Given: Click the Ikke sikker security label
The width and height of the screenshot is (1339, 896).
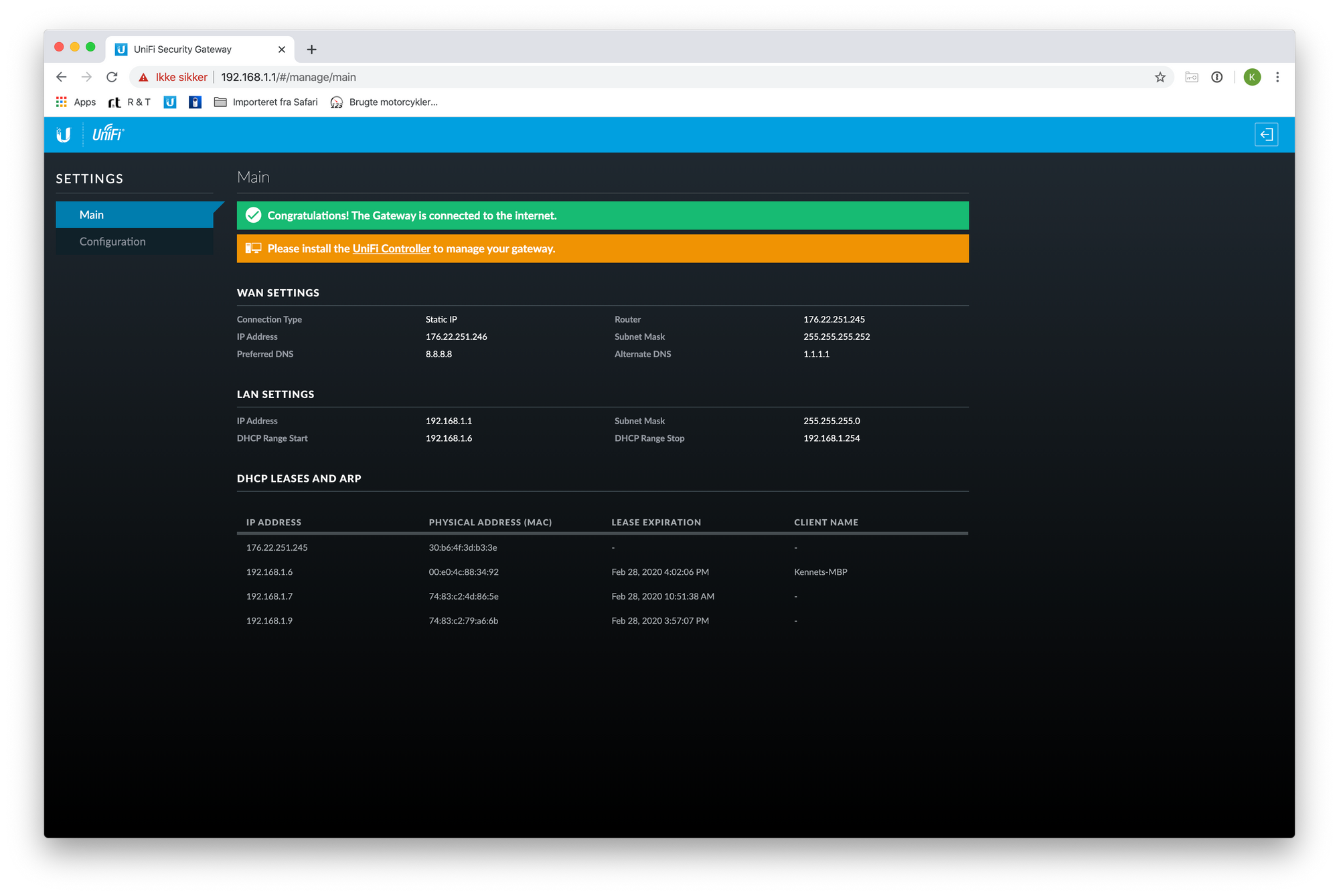Looking at the screenshot, I should (x=181, y=77).
